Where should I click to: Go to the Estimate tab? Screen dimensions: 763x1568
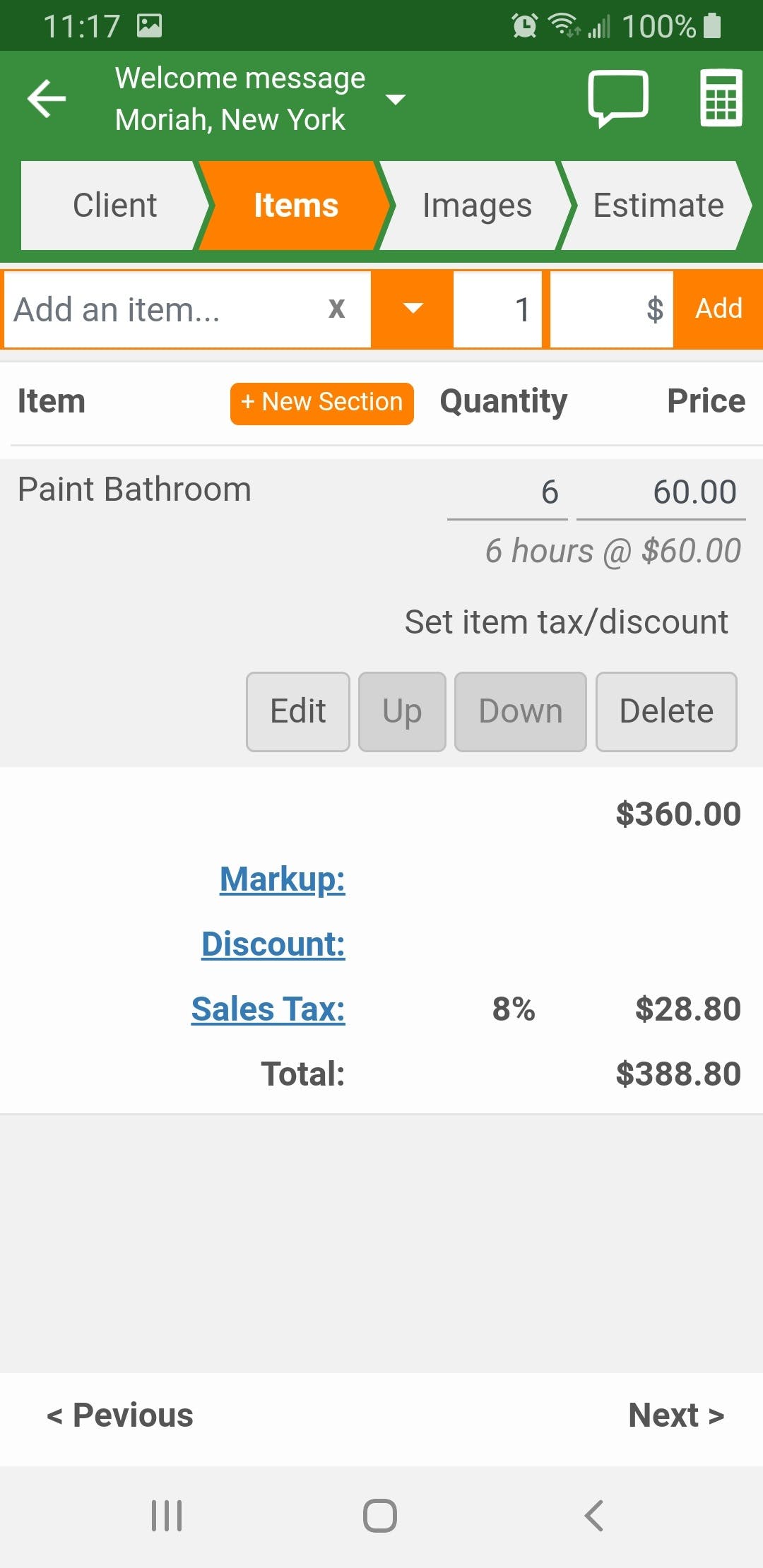[658, 206]
